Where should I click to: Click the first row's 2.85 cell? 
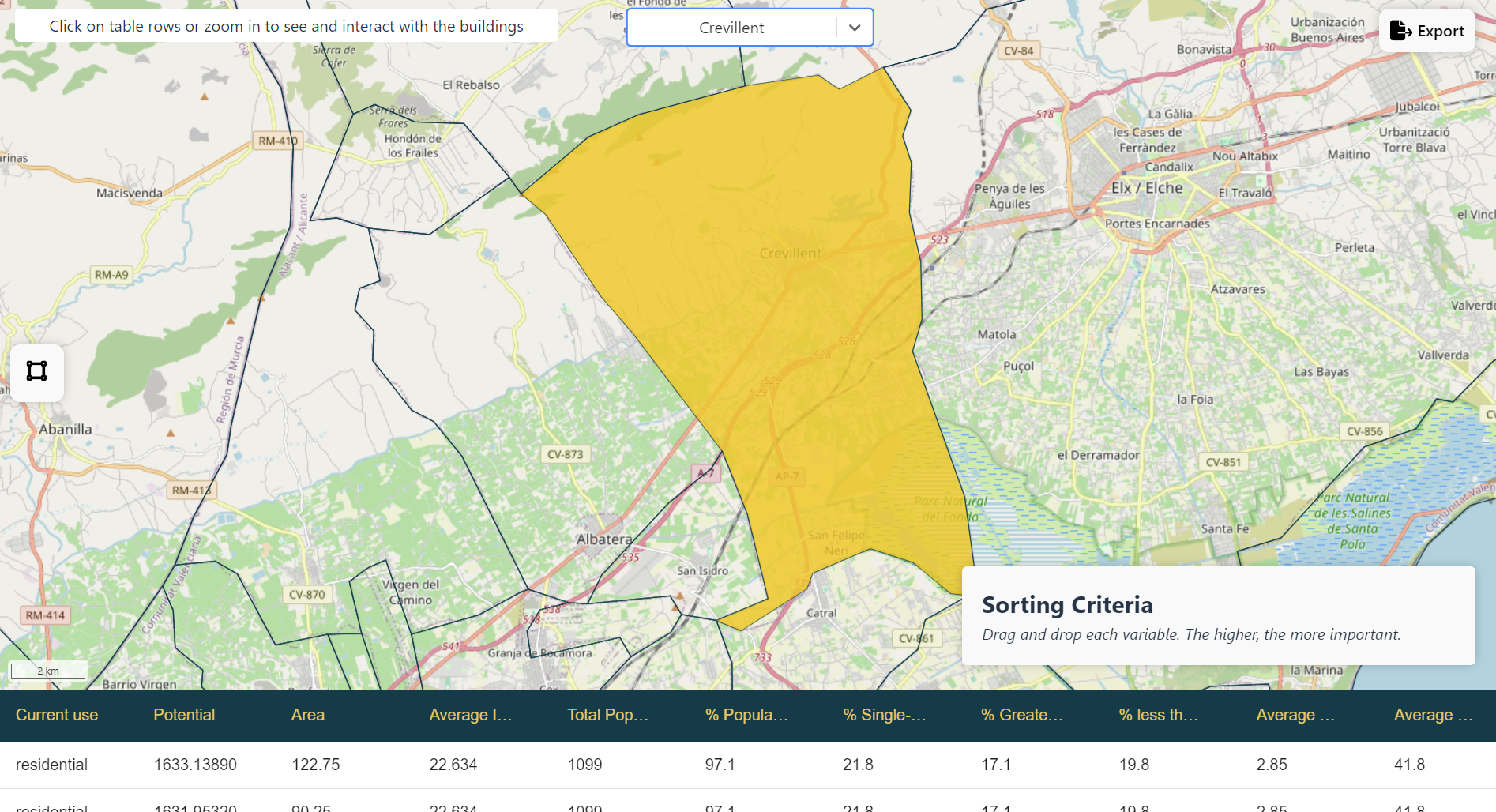click(1272, 765)
